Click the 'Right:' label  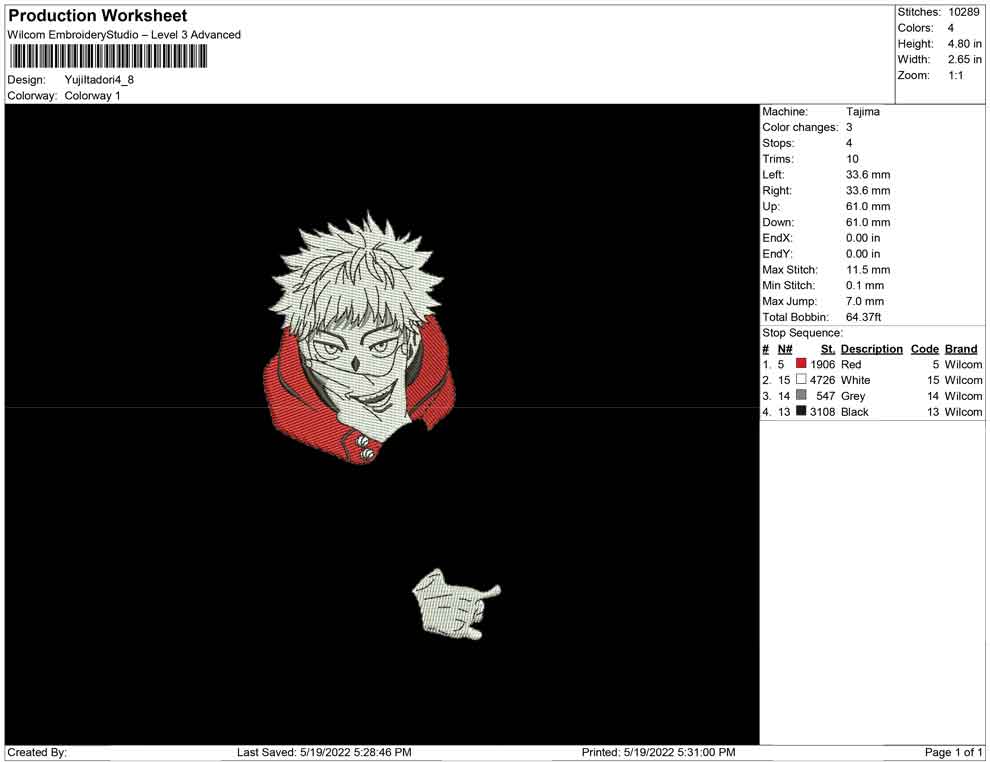coord(777,191)
